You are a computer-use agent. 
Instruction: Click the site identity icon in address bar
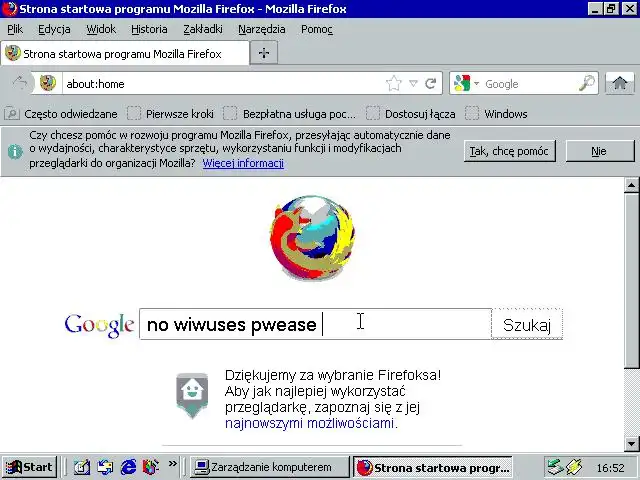(x=48, y=83)
